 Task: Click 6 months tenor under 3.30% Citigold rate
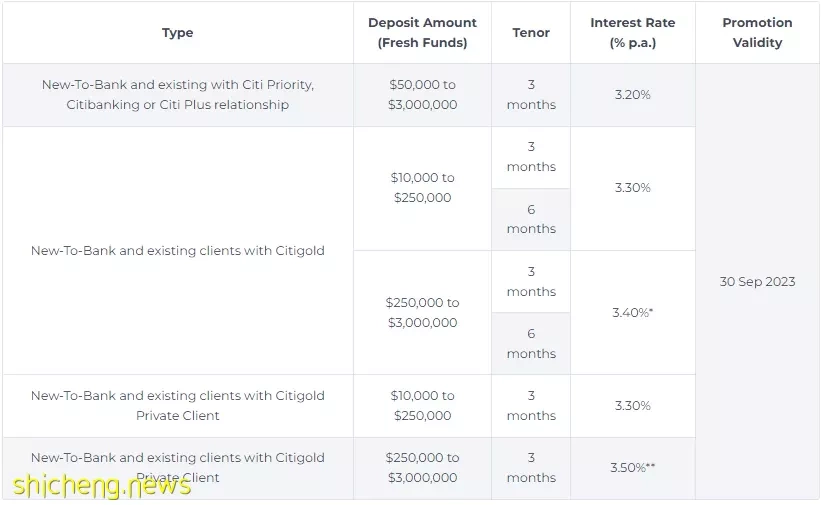[x=531, y=219]
